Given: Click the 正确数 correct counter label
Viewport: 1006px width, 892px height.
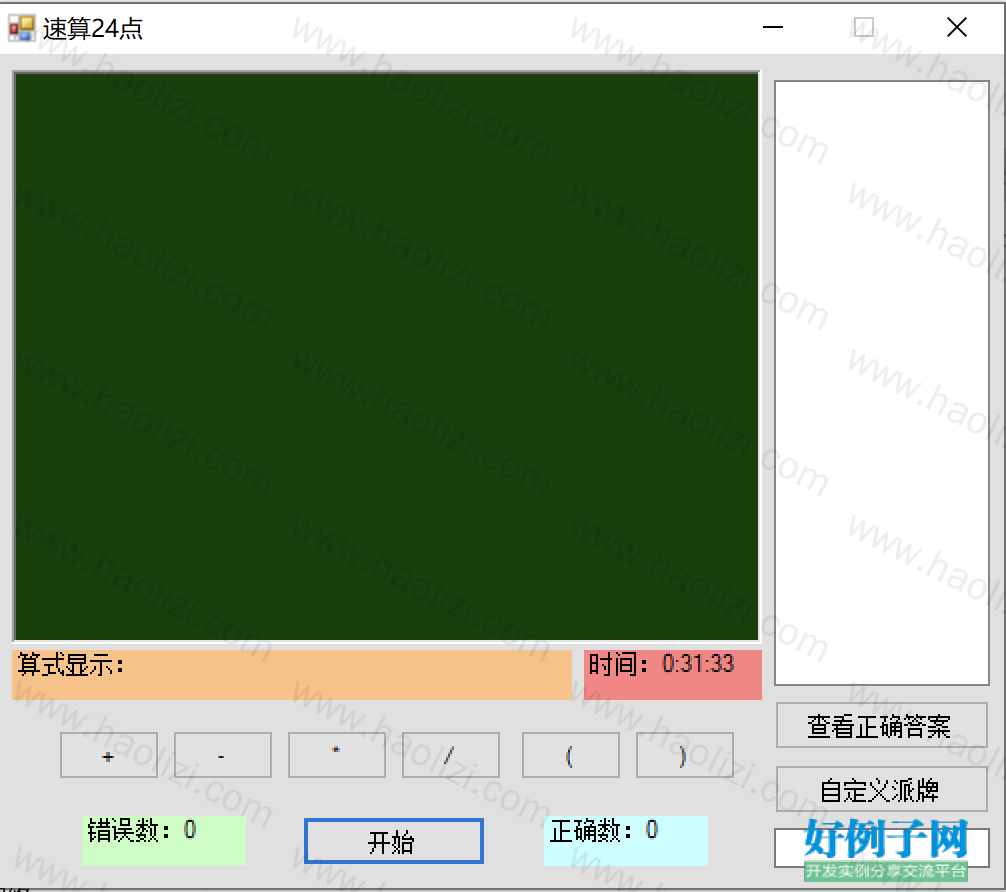Looking at the screenshot, I should [626, 841].
